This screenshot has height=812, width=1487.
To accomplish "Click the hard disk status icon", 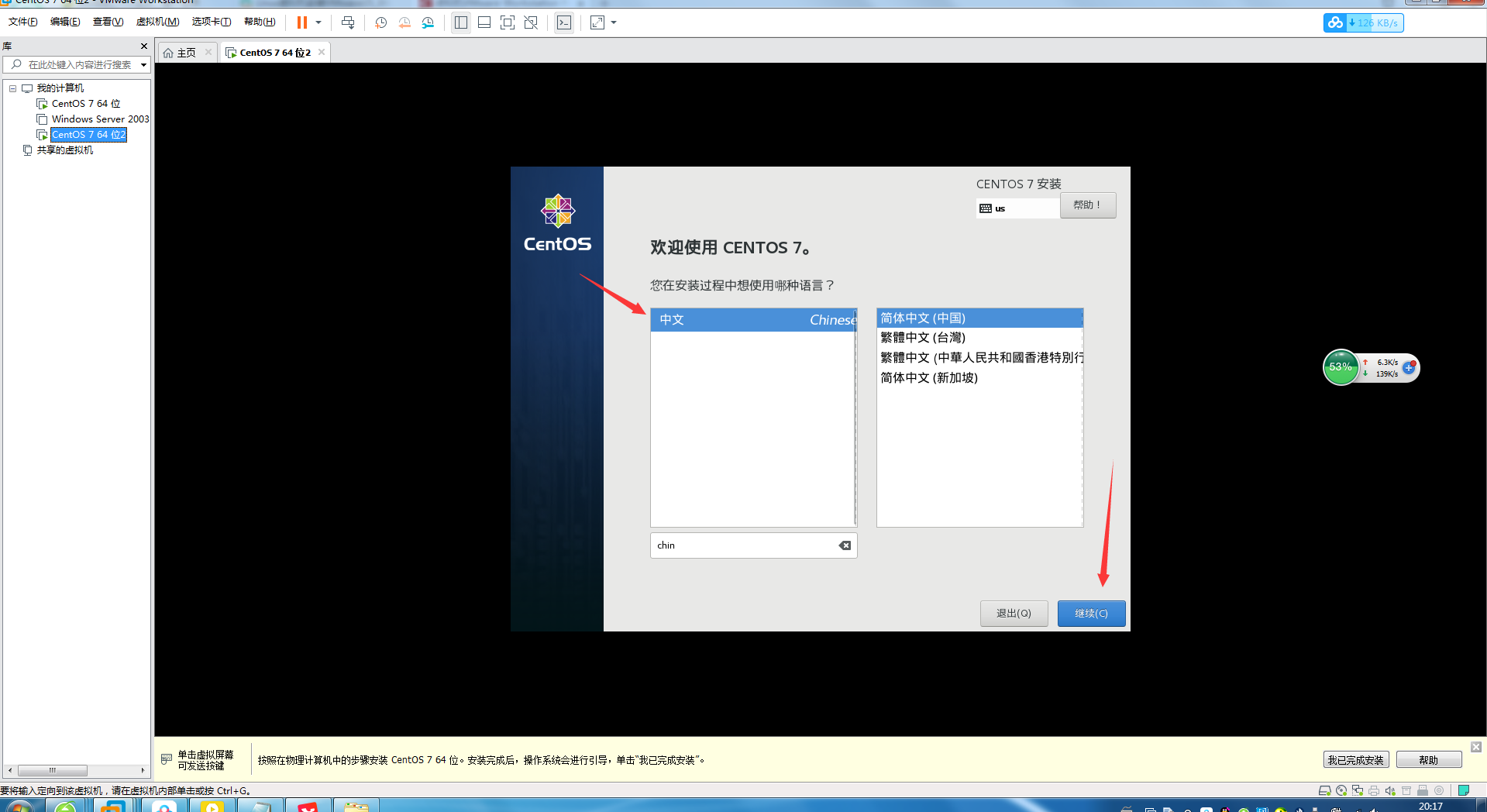I will 1325,790.
